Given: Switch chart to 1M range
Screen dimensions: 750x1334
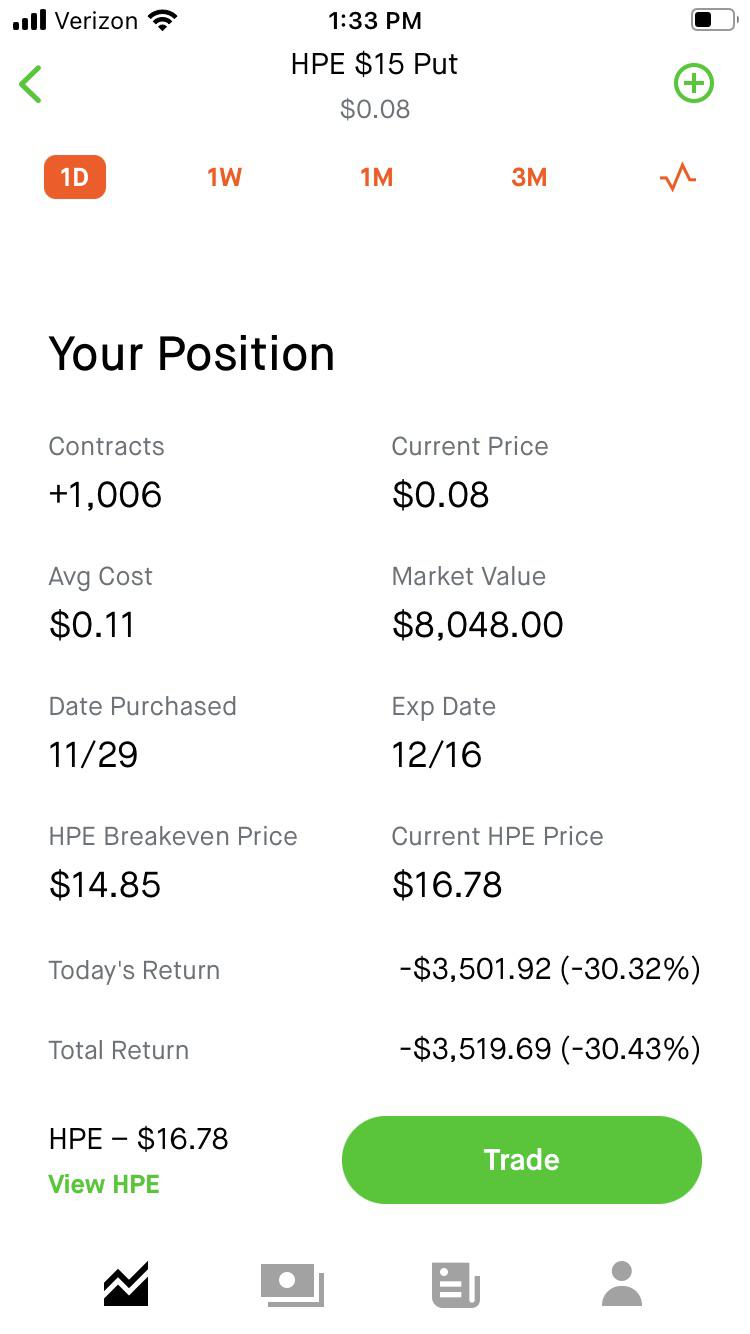Looking at the screenshot, I should [376, 178].
